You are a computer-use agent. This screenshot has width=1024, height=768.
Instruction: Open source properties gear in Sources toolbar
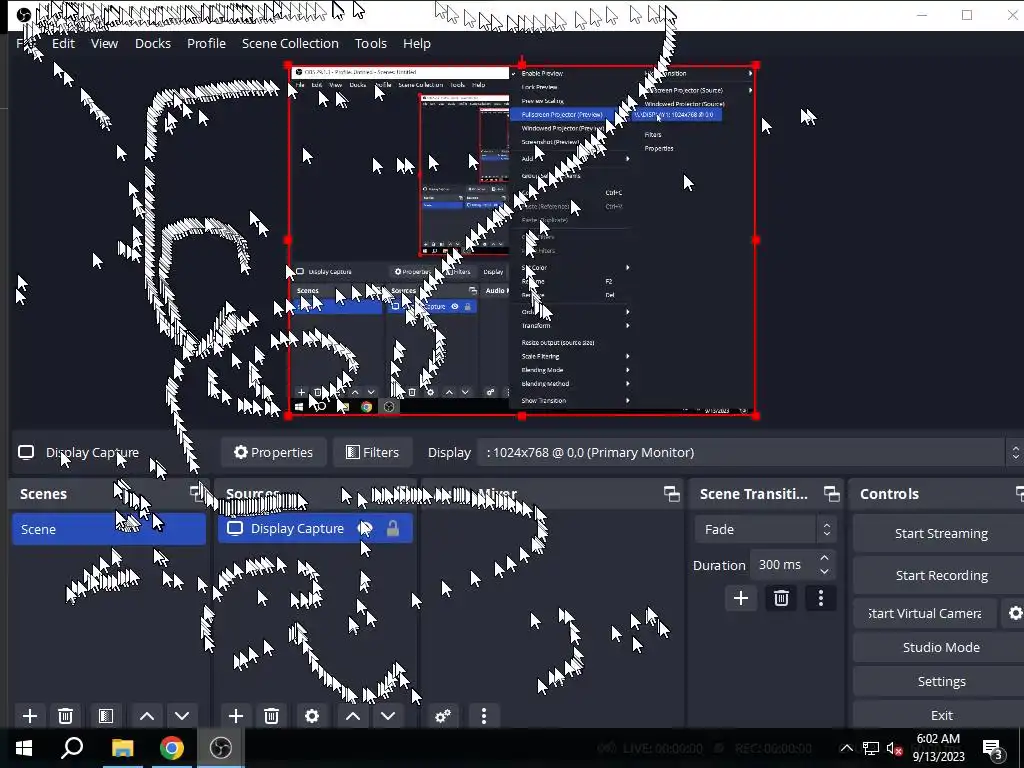click(x=312, y=716)
